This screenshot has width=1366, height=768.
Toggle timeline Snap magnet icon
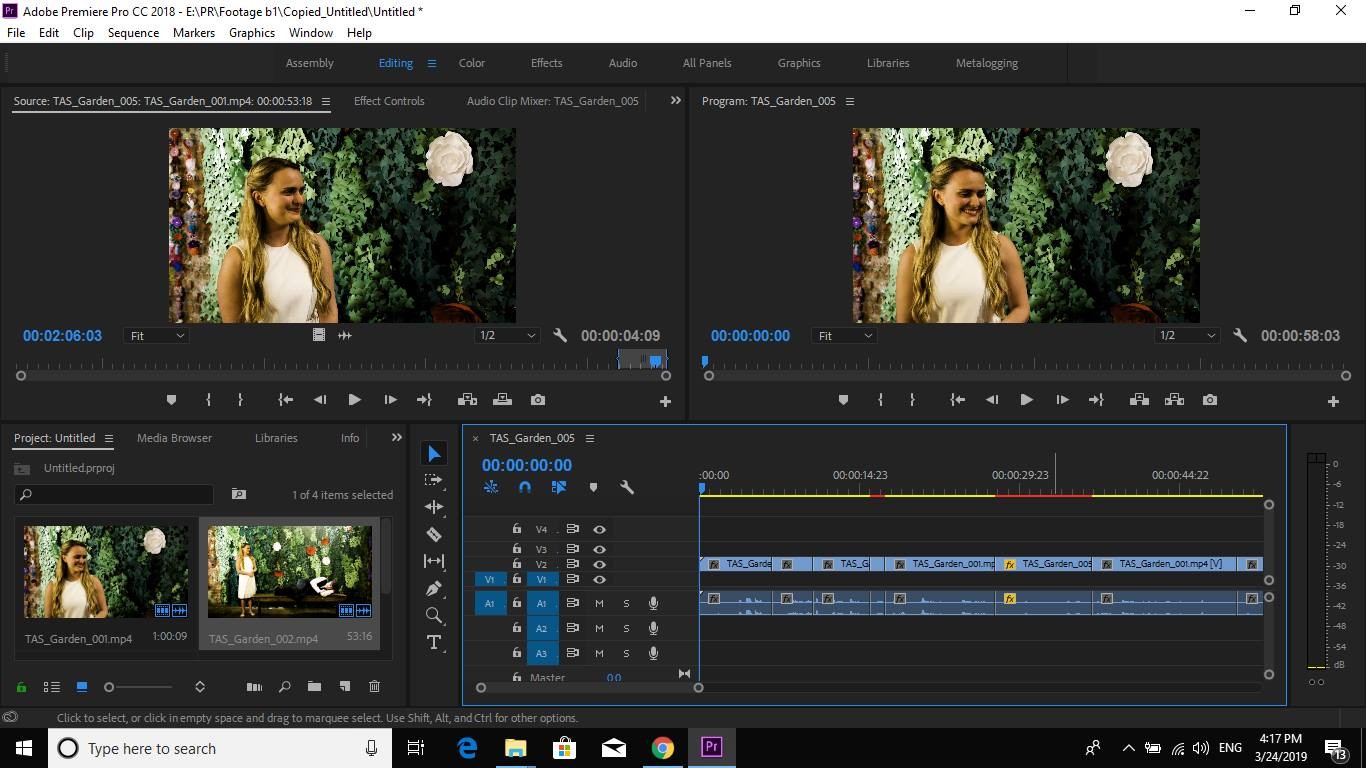click(525, 487)
